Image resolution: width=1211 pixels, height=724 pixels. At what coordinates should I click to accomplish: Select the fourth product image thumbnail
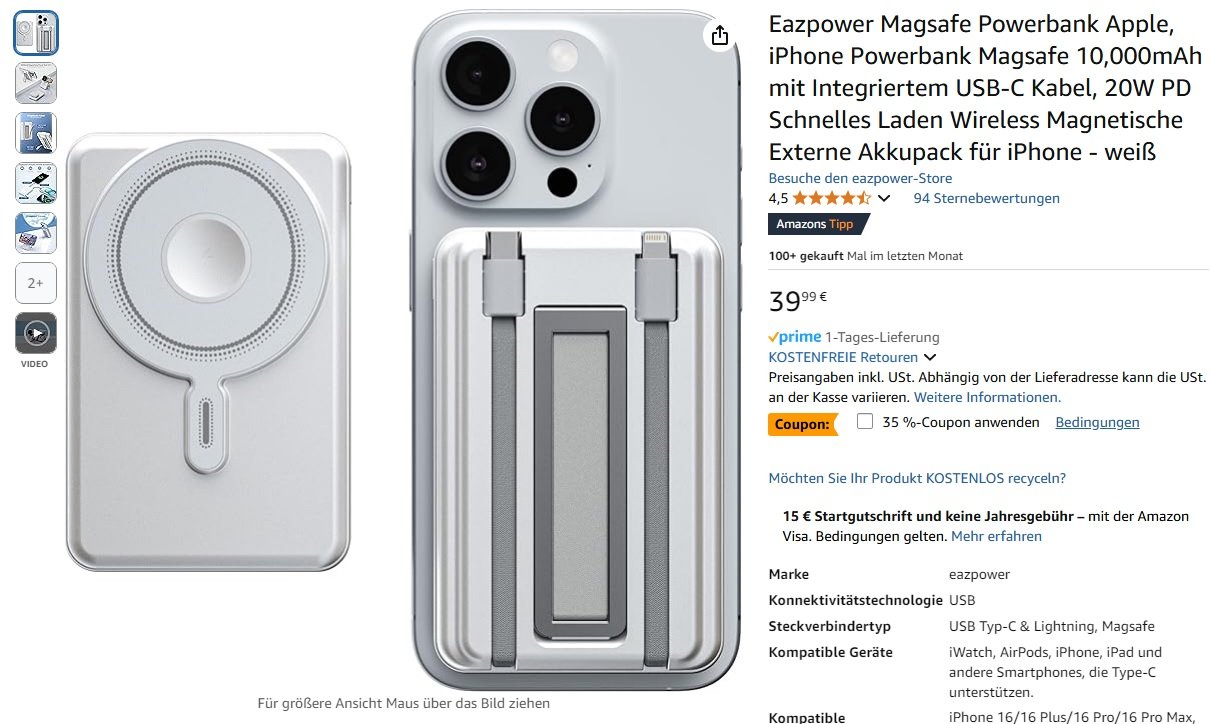(x=36, y=183)
